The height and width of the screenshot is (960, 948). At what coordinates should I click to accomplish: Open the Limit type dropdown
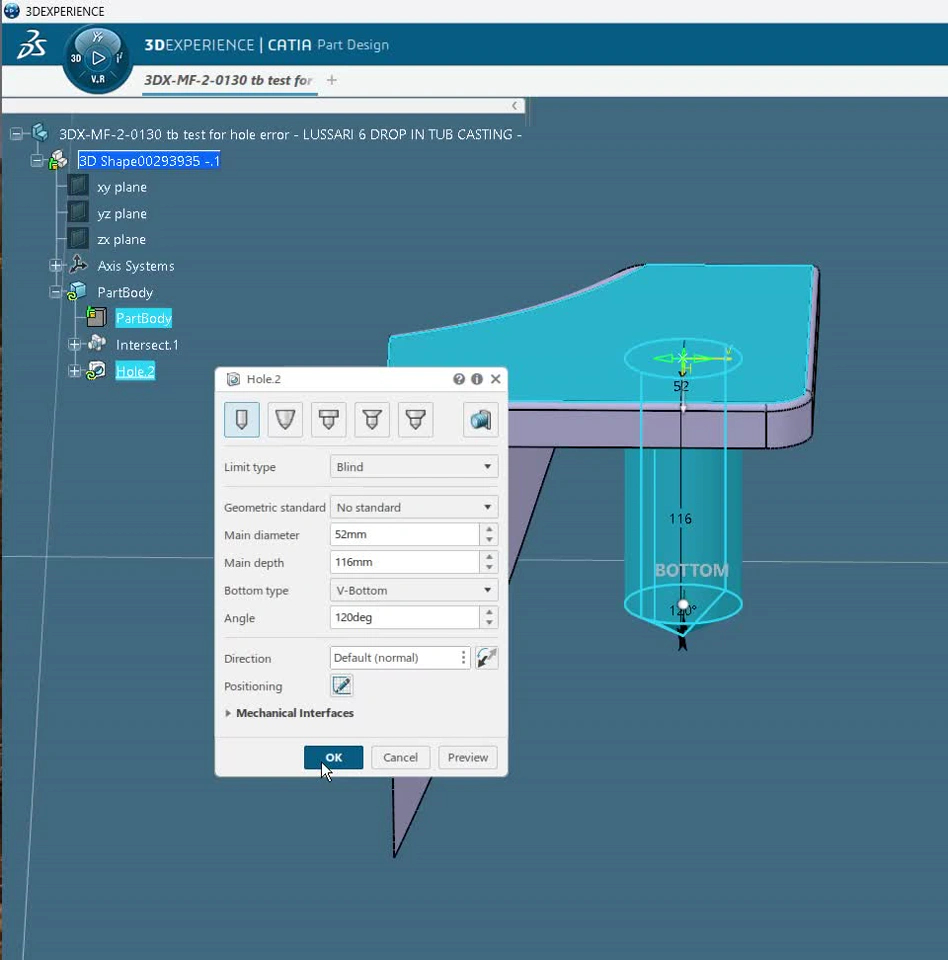tap(413, 467)
